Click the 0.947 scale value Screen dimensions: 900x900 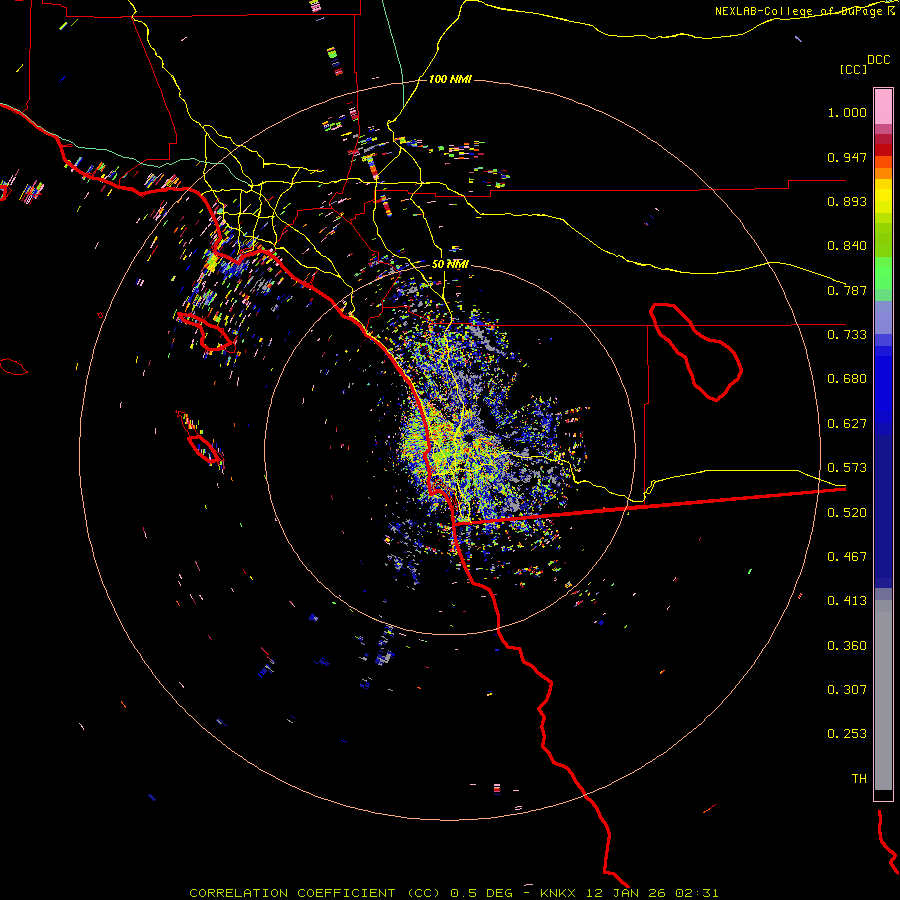847,157
